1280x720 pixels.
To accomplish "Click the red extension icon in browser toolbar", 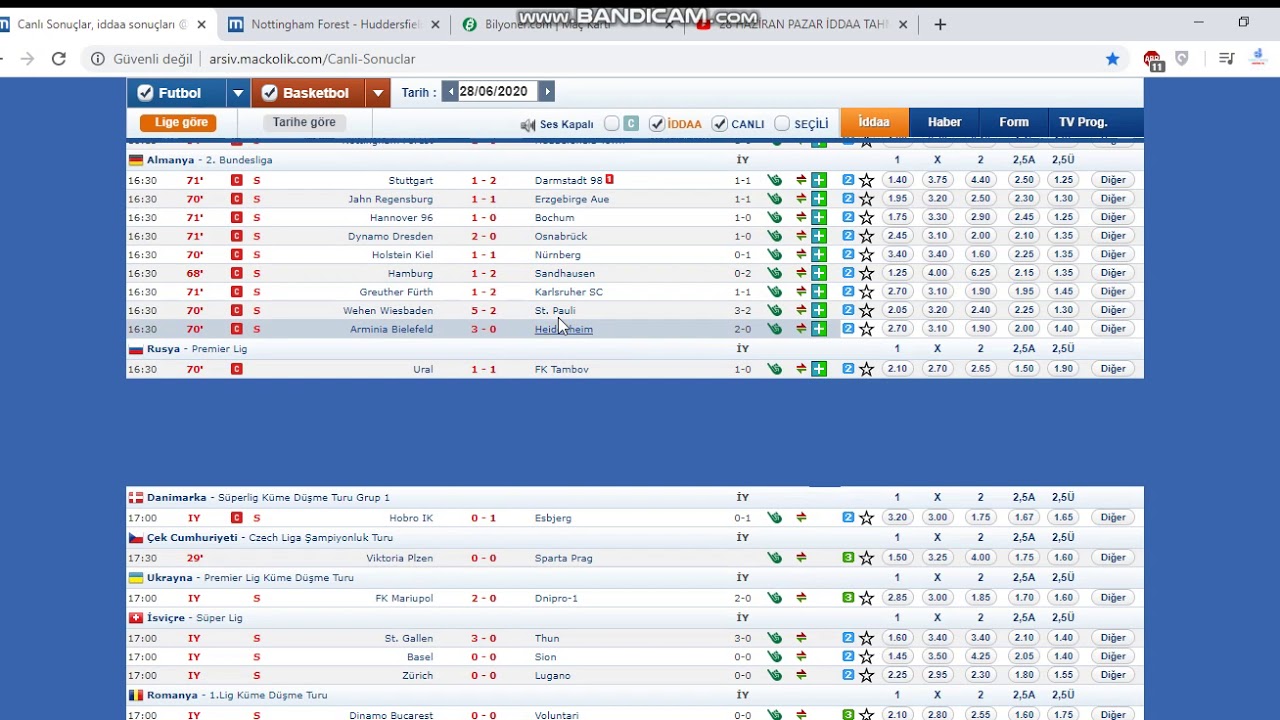I will pyautogui.click(x=1153, y=59).
